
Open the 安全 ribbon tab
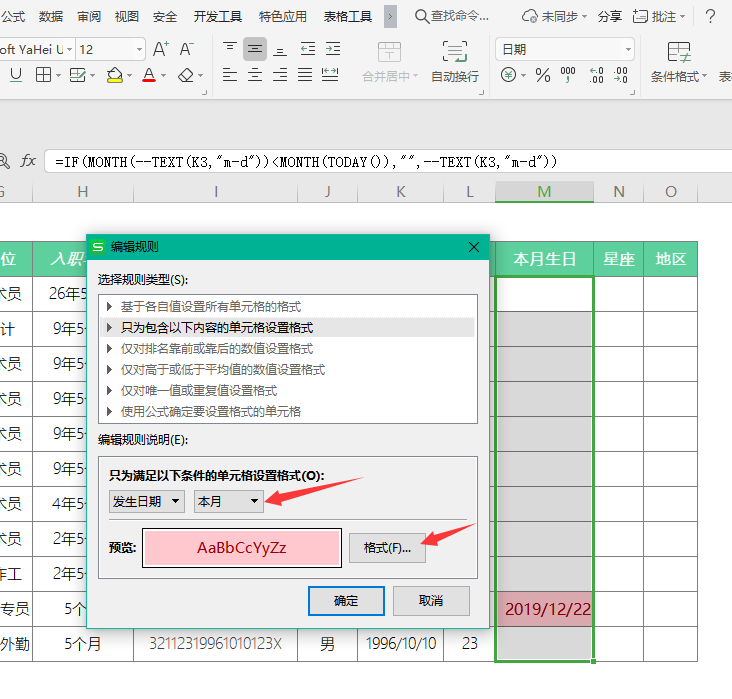coord(165,17)
